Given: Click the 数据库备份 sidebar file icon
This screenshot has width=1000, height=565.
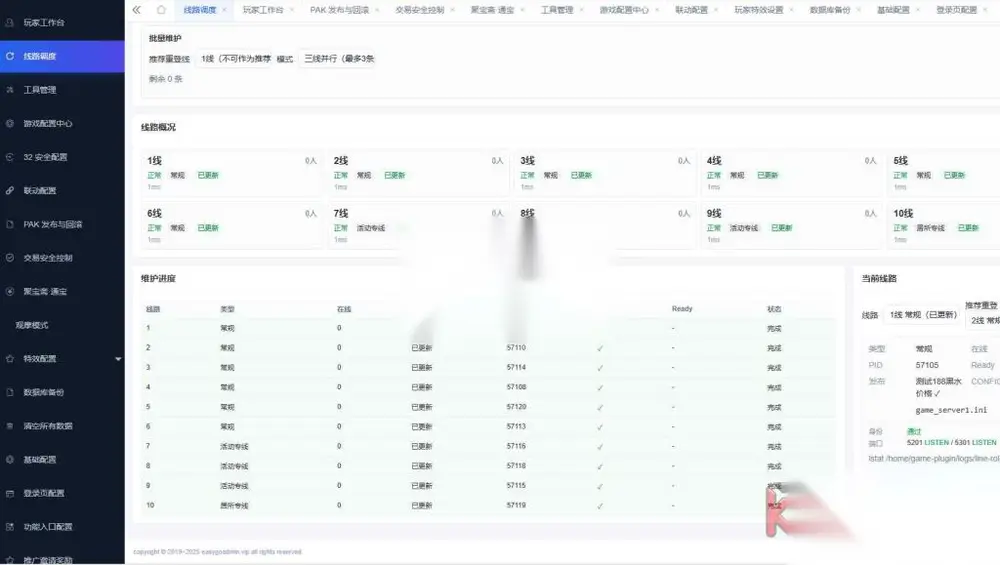Looking at the screenshot, I should [x=10, y=392].
